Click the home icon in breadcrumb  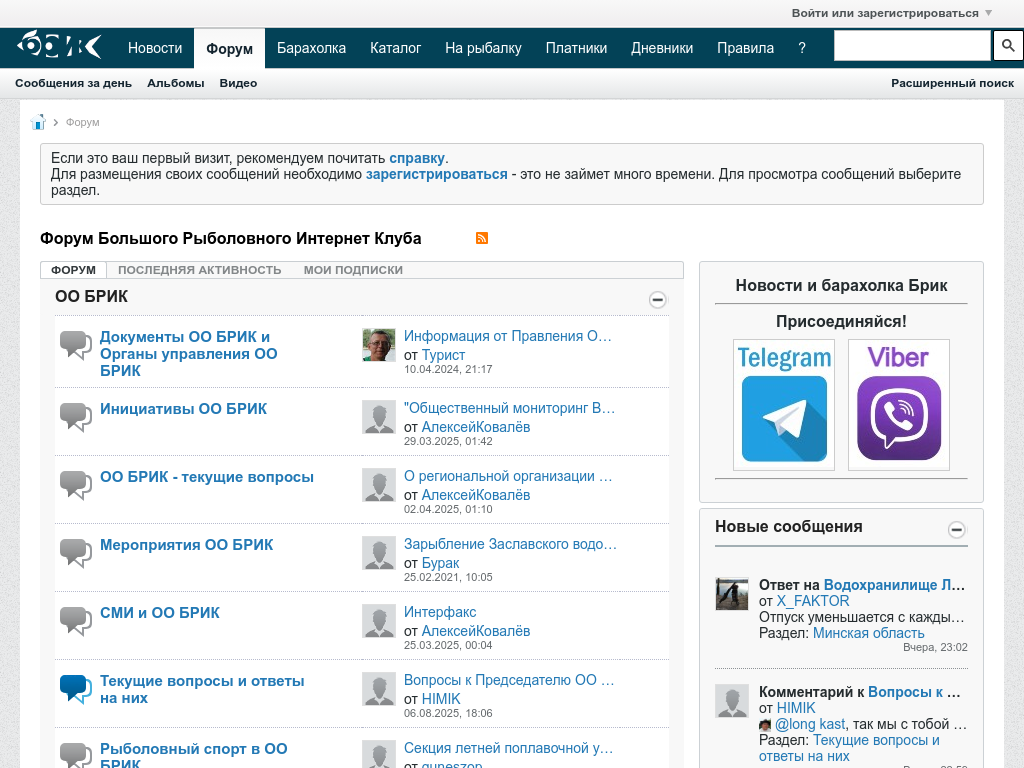point(38,122)
